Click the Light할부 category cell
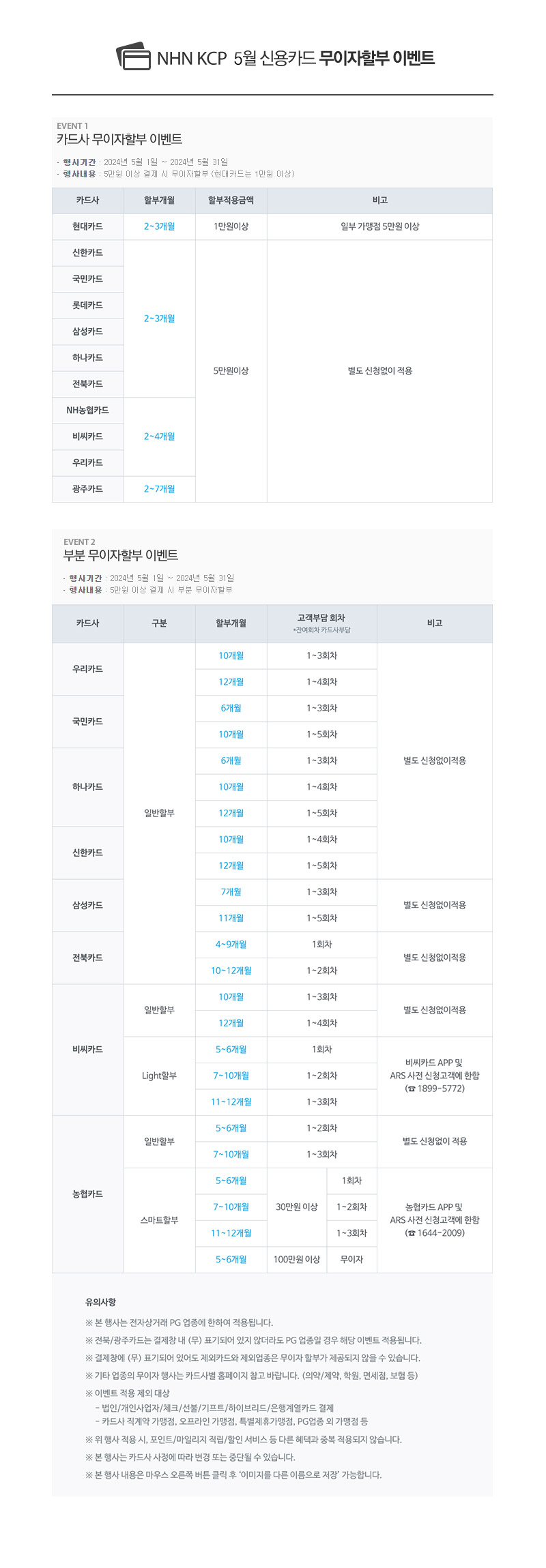546x1568 pixels. [x=159, y=1076]
